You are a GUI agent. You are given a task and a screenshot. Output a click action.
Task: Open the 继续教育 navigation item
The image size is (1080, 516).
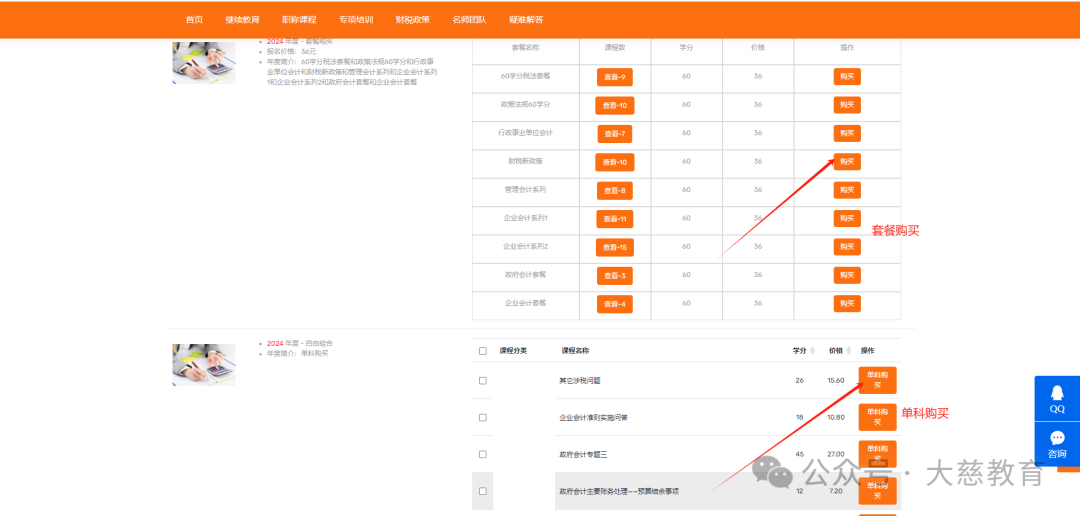[x=242, y=20]
